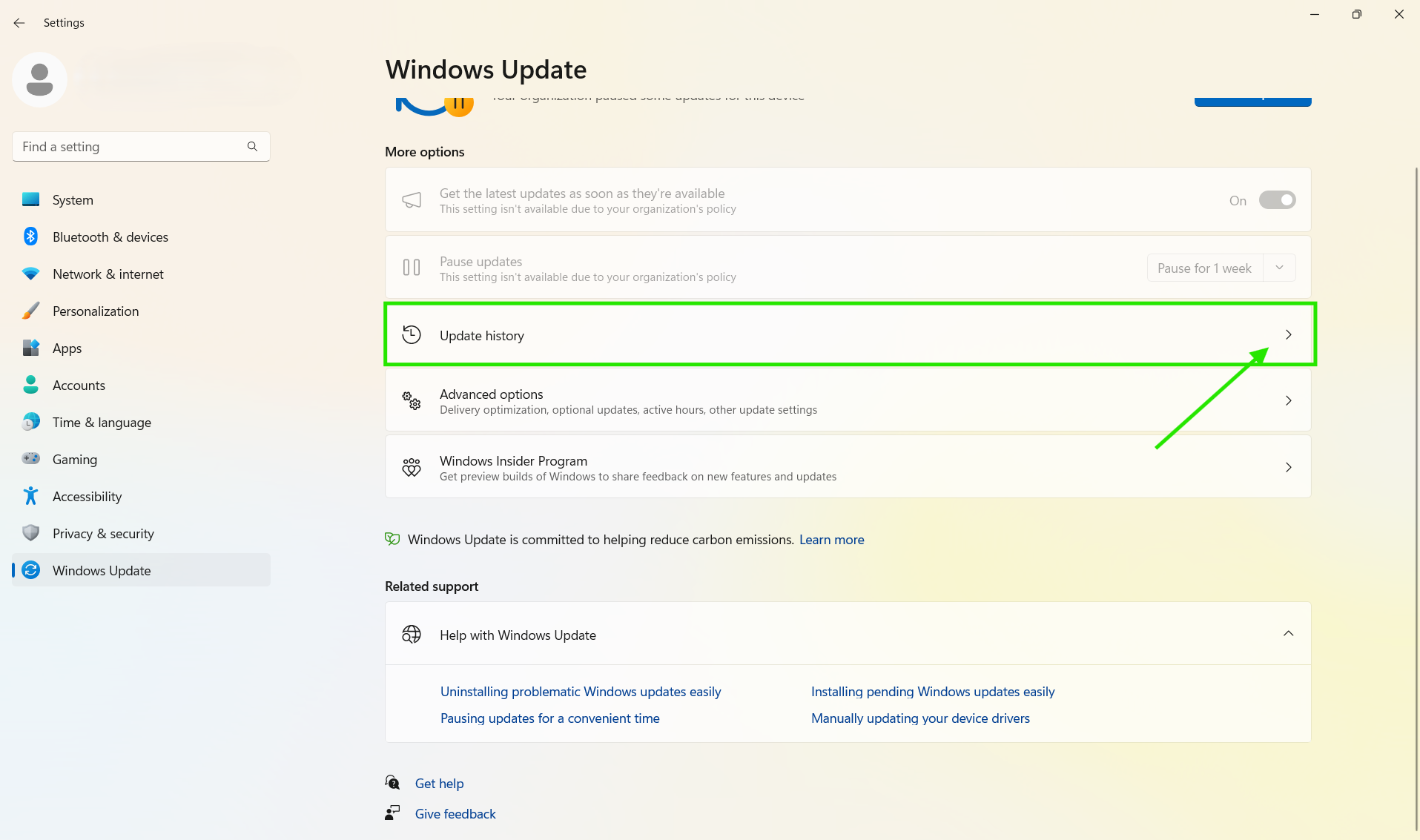Open Pause for 1 week dropdown arrow
The width and height of the screenshot is (1420, 840).
pyautogui.click(x=1279, y=268)
